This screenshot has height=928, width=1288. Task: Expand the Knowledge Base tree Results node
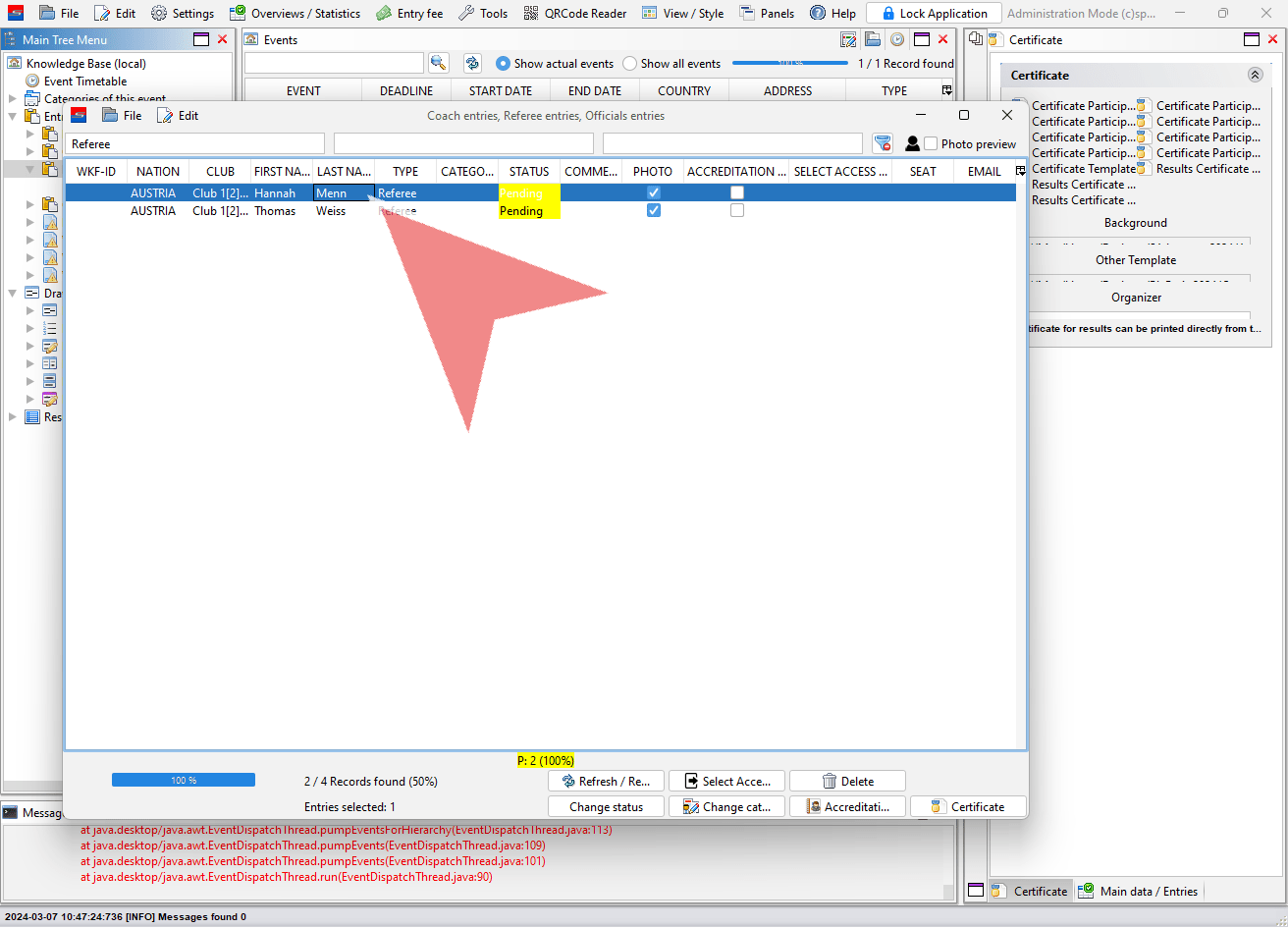point(13,416)
